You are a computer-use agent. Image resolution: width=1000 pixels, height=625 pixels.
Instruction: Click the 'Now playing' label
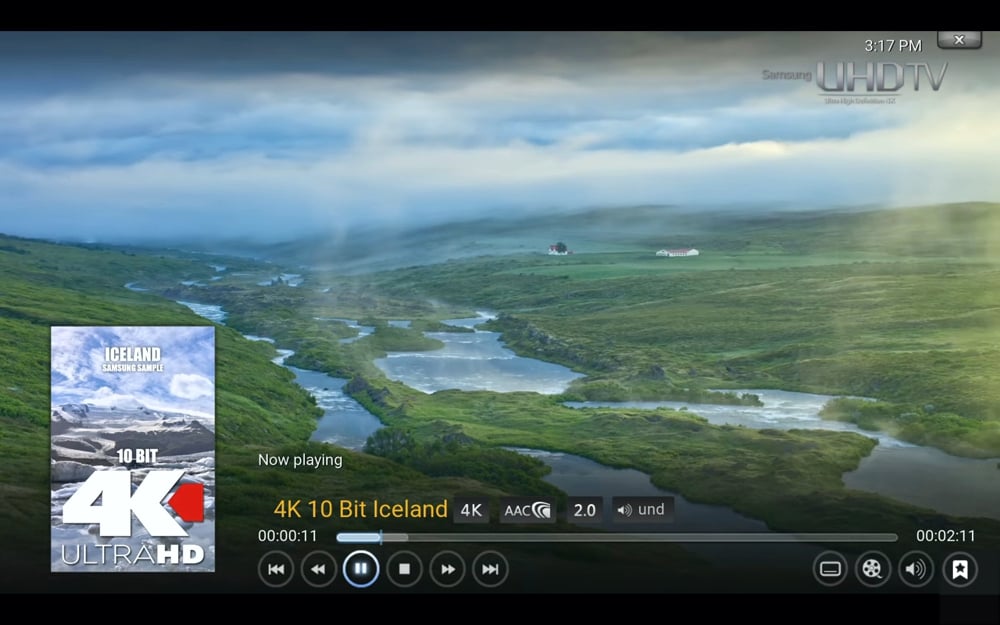(300, 460)
